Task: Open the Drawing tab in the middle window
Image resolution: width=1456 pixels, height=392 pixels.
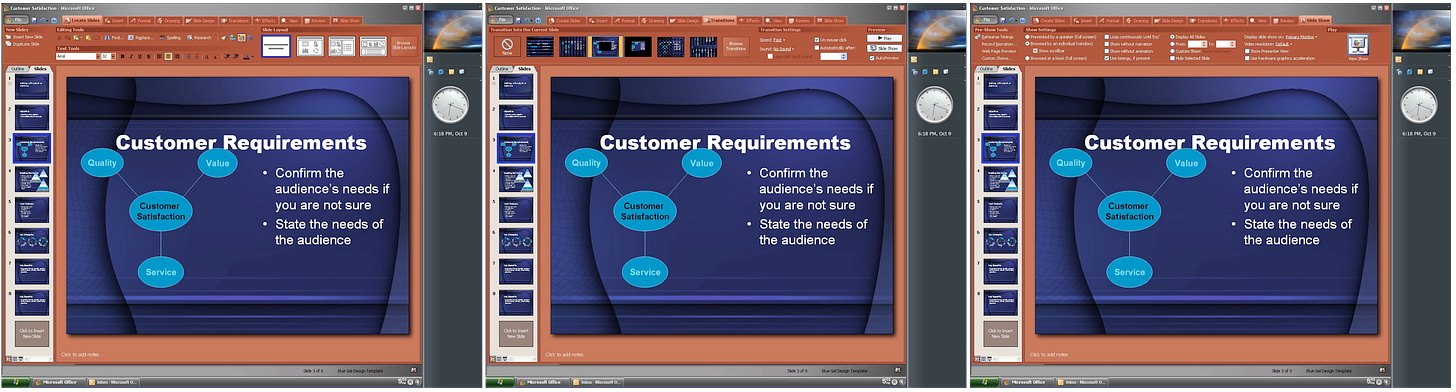Action: pyautogui.click(x=653, y=21)
